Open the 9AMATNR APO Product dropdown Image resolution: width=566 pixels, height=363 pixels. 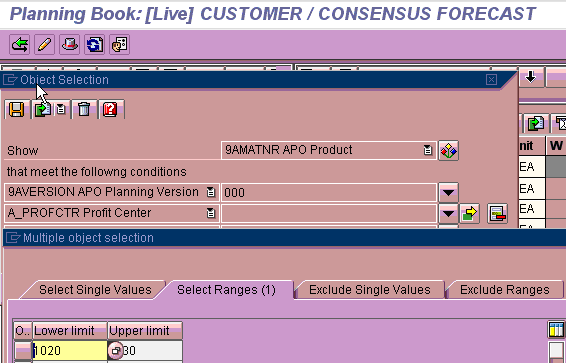coord(427,150)
